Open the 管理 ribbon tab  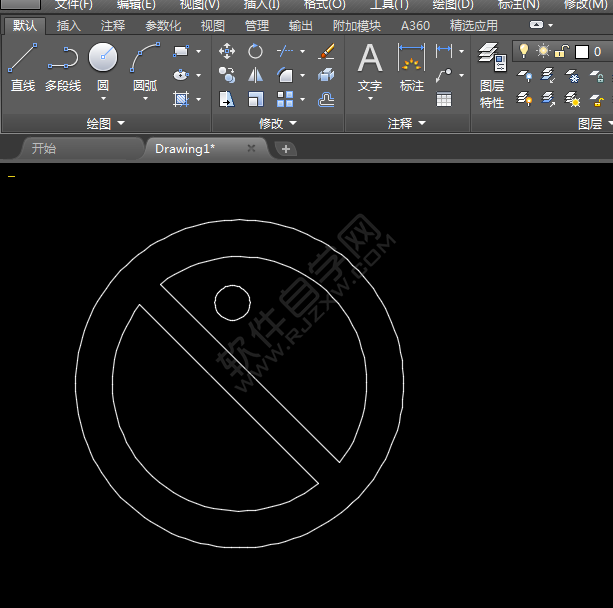257,26
